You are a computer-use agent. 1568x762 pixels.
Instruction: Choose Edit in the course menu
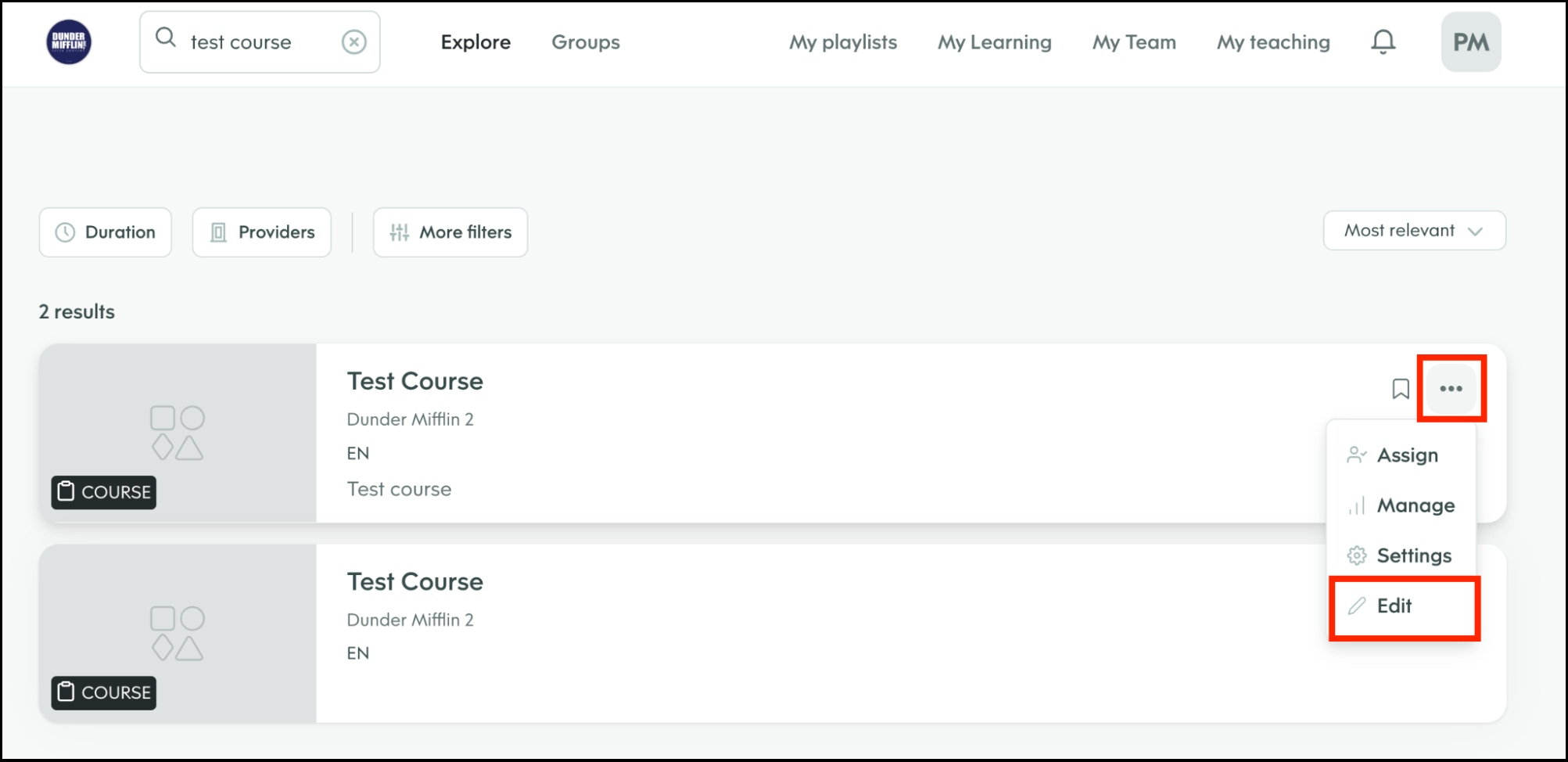(x=1394, y=606)
